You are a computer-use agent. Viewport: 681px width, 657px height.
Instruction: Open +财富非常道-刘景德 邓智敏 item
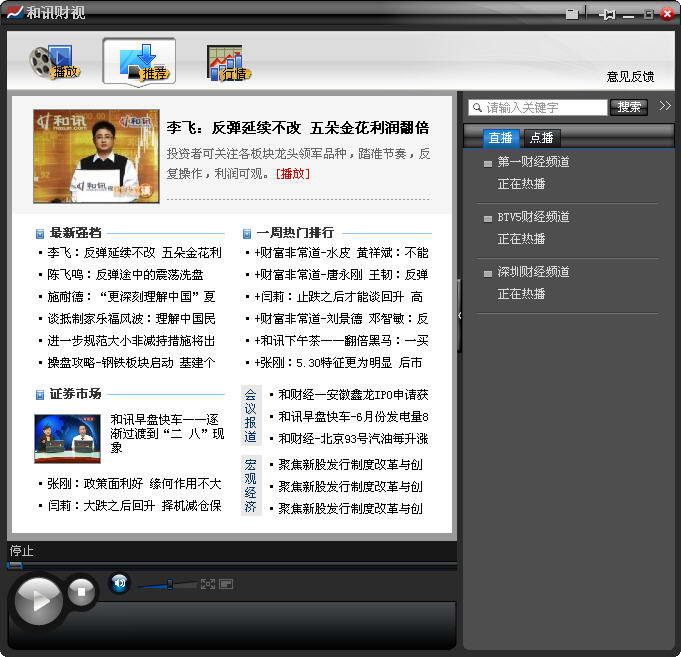(341, 319)
